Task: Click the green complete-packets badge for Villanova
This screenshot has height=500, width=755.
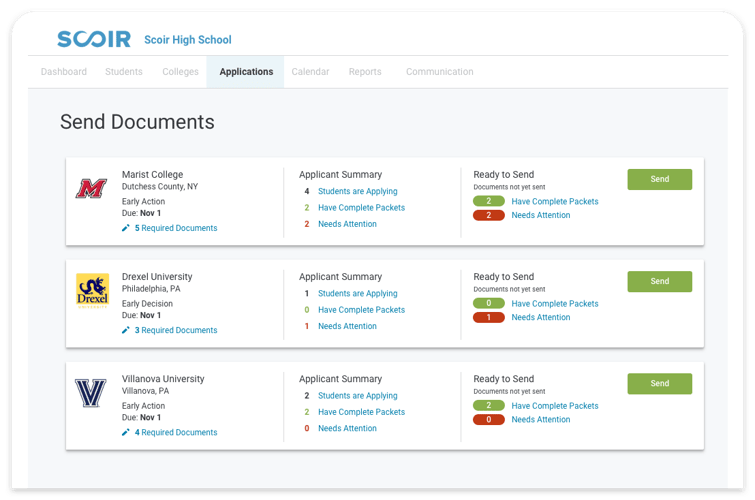Action: (x=489, y=405)
